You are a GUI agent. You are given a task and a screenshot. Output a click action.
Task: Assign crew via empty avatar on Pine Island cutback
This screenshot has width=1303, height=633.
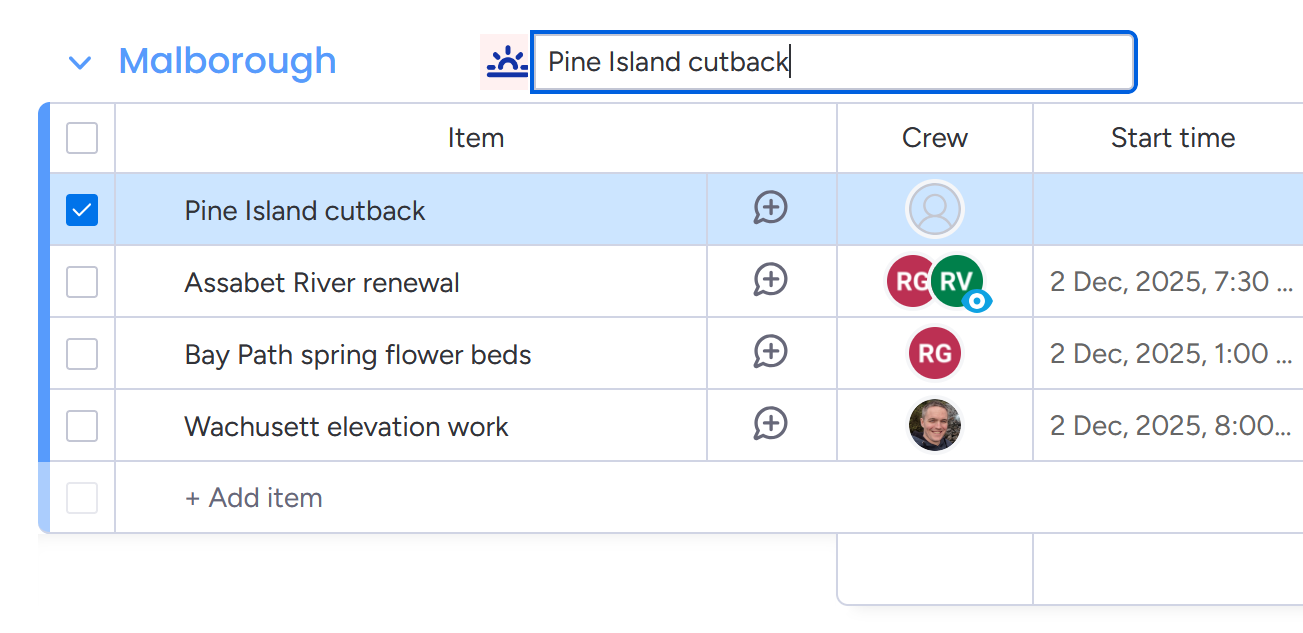[x=934, y=209]
